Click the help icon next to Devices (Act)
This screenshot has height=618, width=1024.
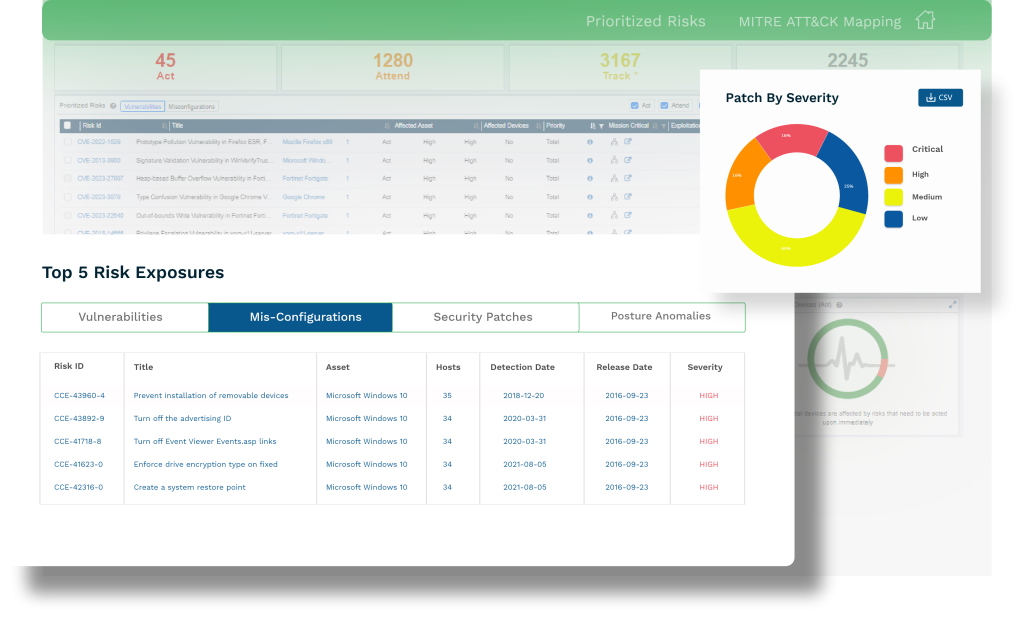[838, 304]
